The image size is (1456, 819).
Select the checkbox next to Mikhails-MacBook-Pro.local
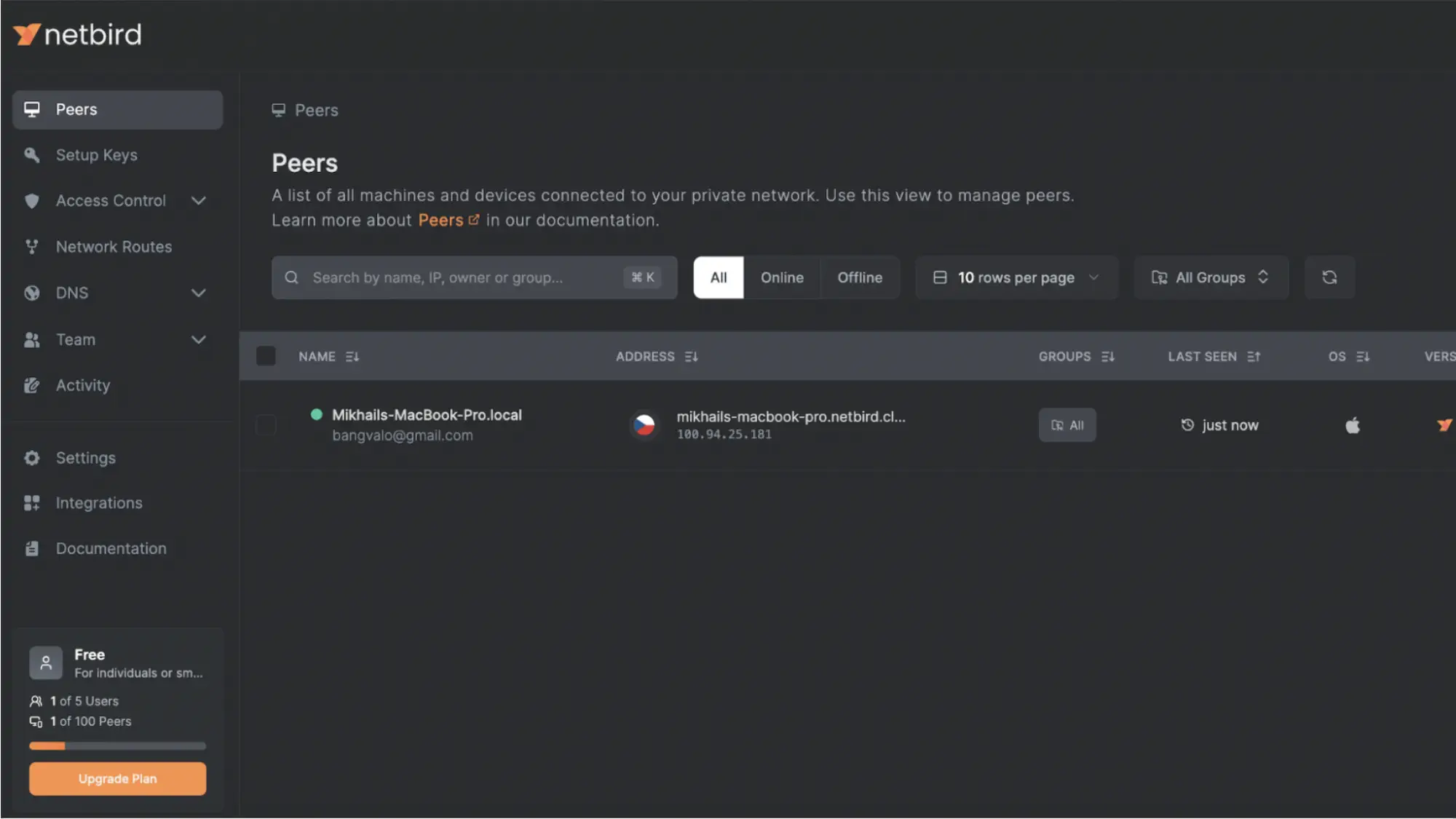[266, 424]
